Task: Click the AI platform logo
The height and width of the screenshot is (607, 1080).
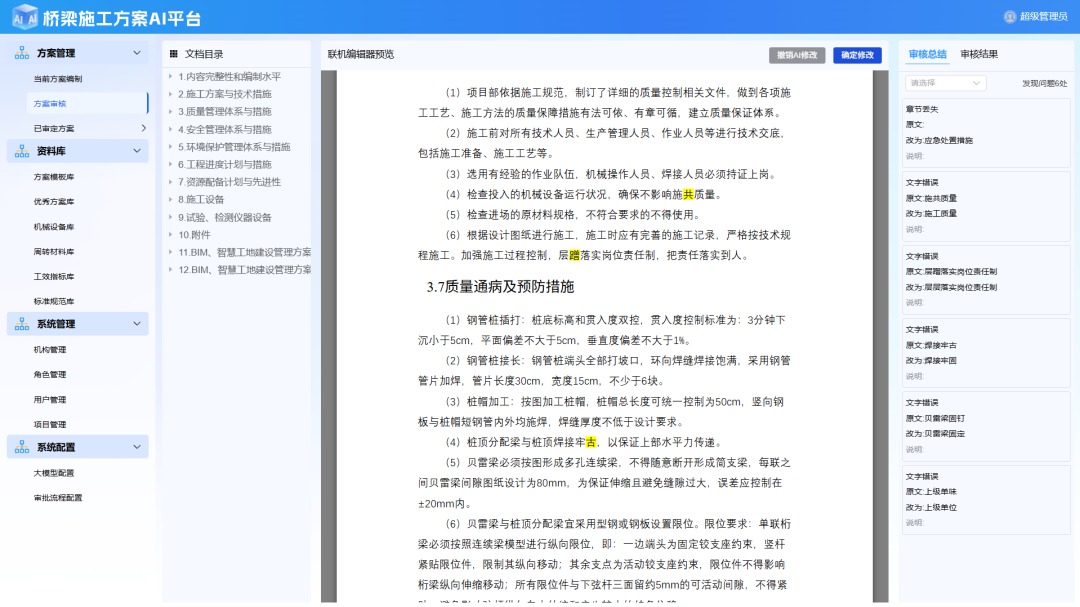Action: 26,18
